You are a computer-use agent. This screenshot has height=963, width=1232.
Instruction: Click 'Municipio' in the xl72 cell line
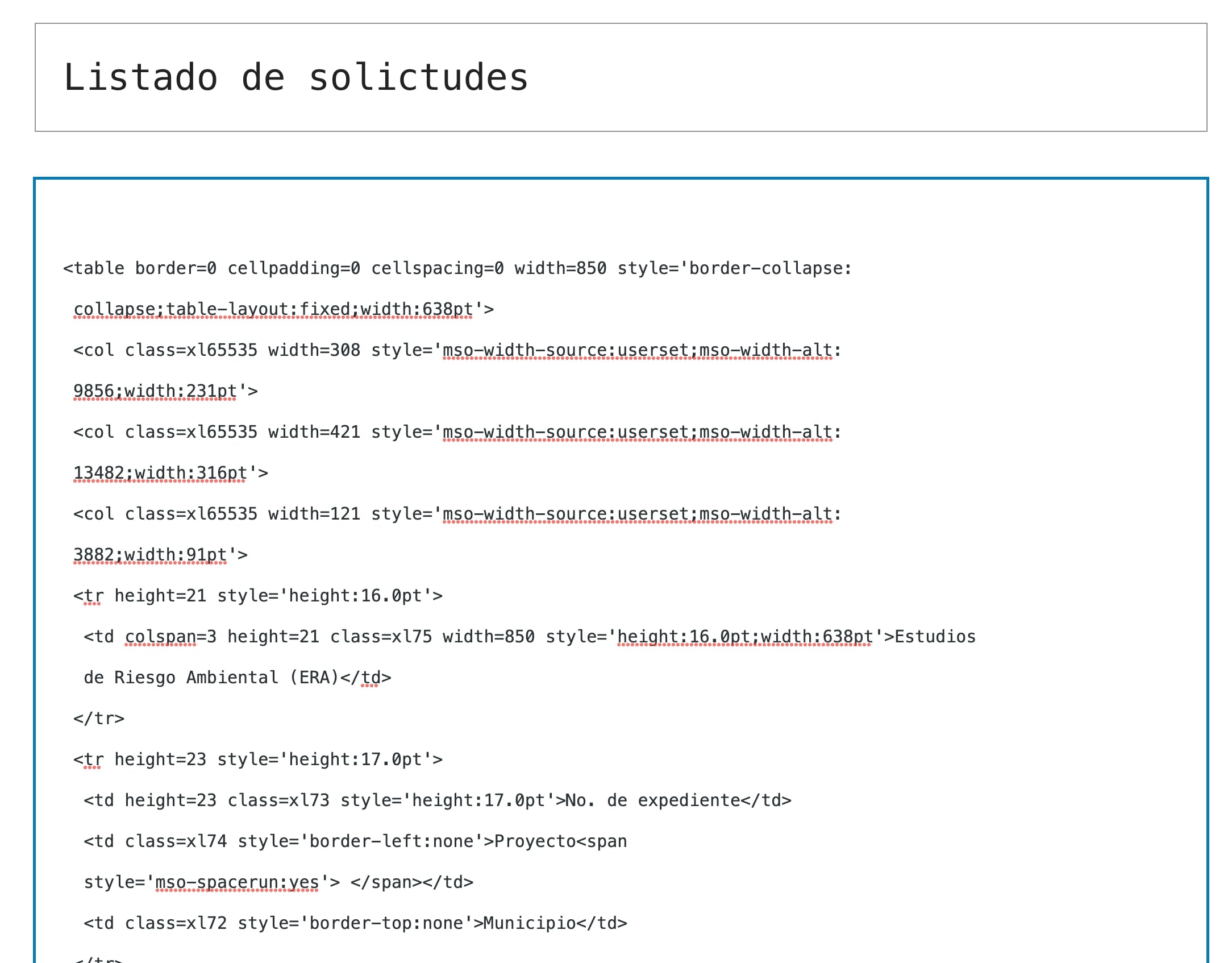point(530,923)
